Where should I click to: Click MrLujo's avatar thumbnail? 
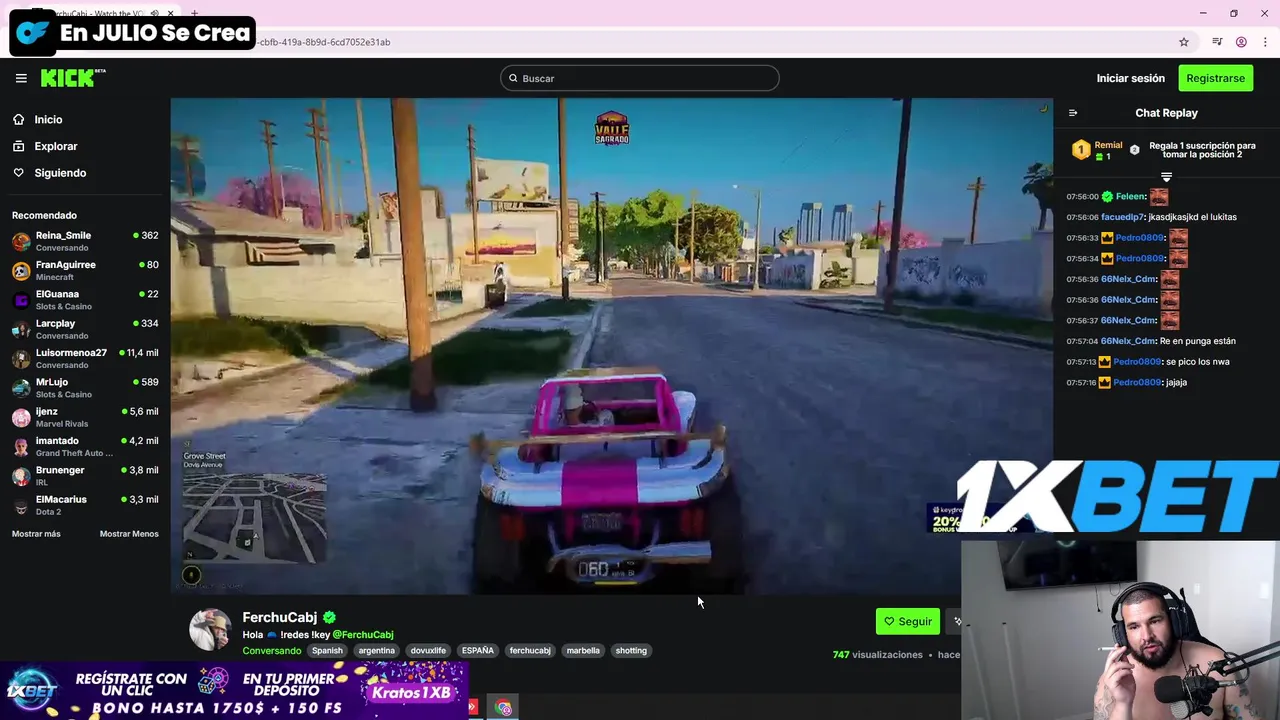21,388
